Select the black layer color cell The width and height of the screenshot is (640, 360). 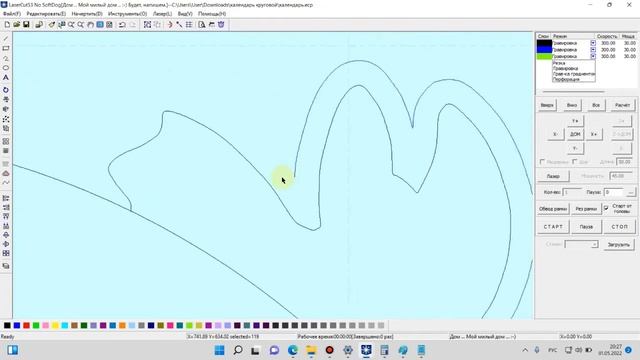pos(544,43)
